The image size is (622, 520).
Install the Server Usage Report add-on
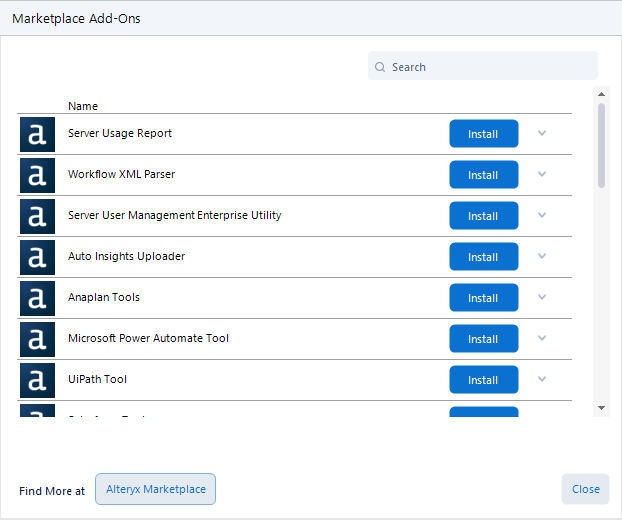tap(483, 134)
